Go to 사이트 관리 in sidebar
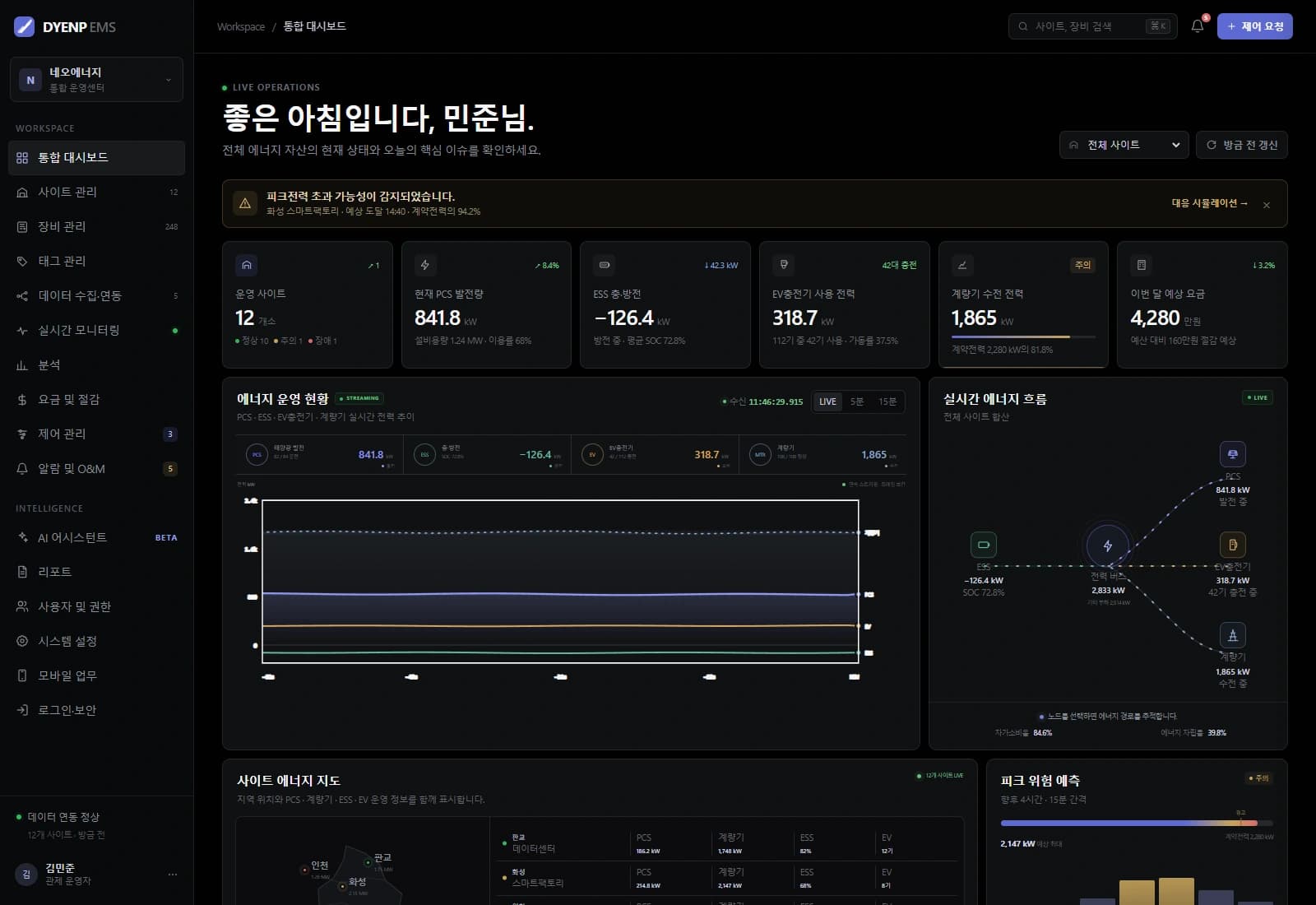The image size is (1316, 905). click(96, 192)
